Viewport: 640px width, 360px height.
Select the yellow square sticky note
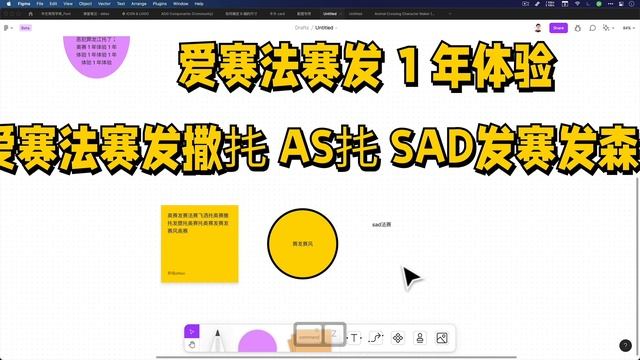click(x=200, y=244)
